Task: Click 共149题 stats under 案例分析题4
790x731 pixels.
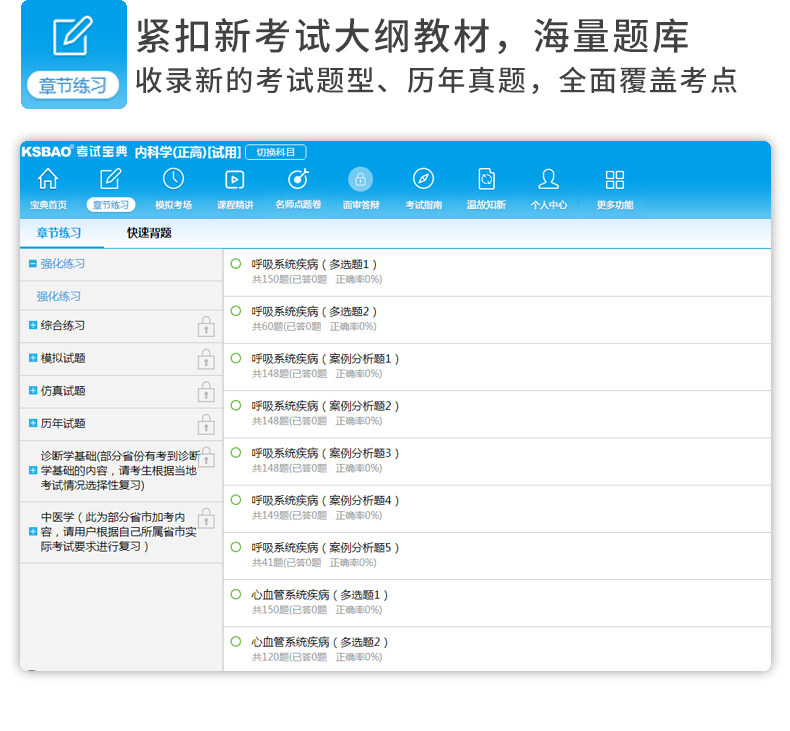Action: [x=317, y=515]
